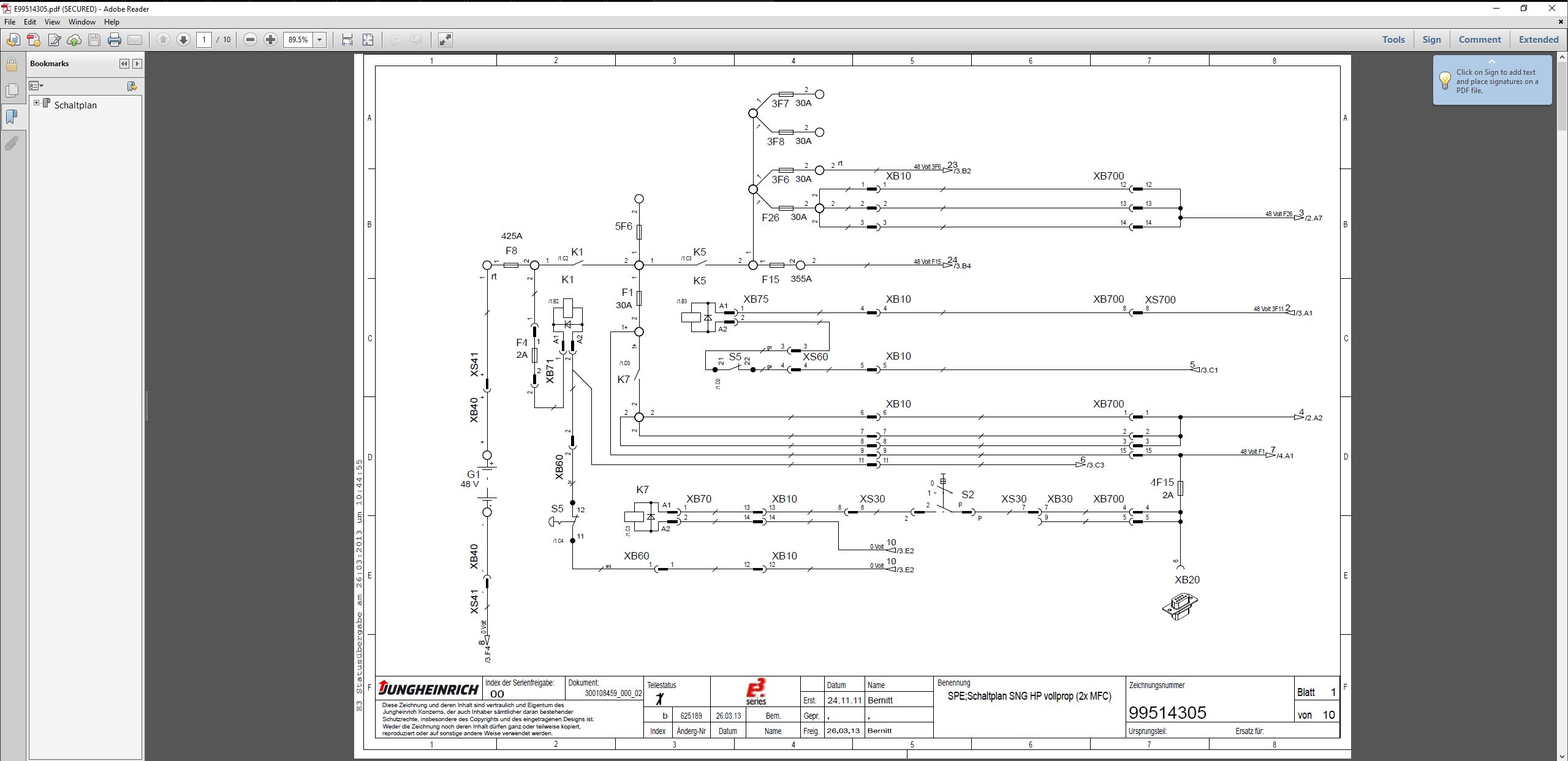Open the Print dialog icon

(114, 39)
